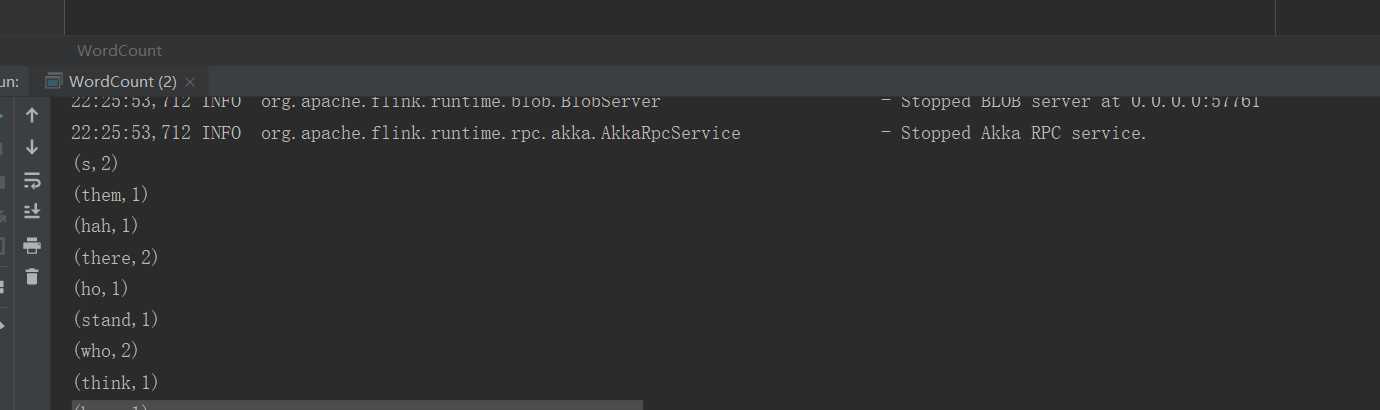This screenshot has height=410, width=1380.
Task: Click the WordCount breadcrumb label
Action: click(119, 50)
